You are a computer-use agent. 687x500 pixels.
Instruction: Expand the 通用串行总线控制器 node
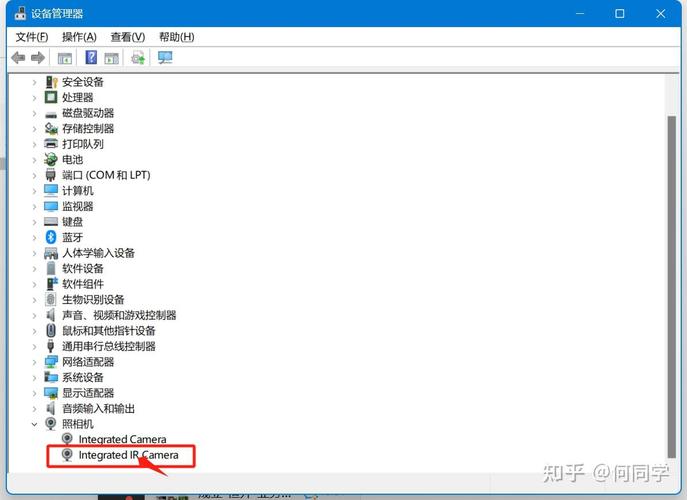point(34,346)
